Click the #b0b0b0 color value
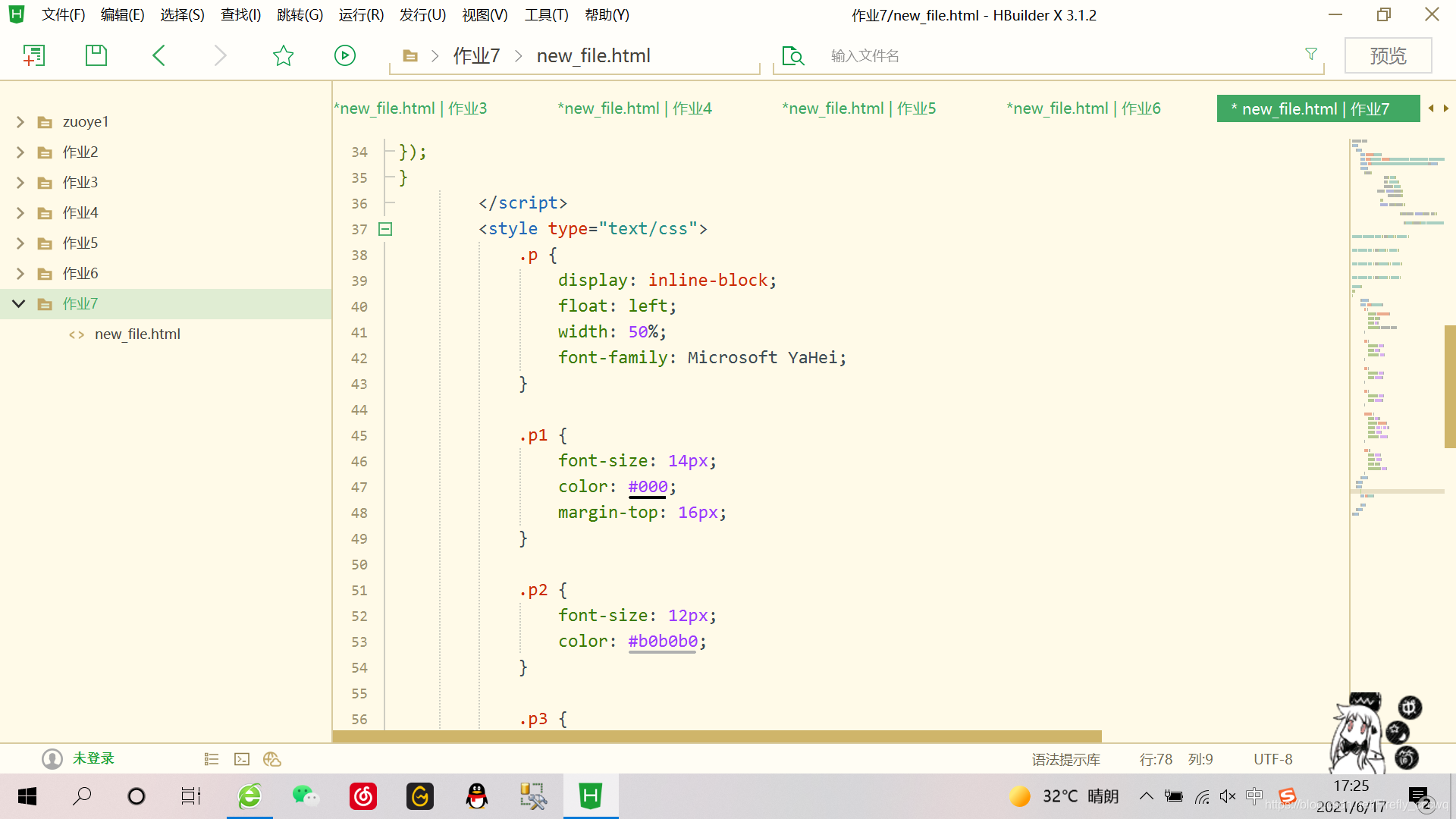 click(x=663, y=642)
